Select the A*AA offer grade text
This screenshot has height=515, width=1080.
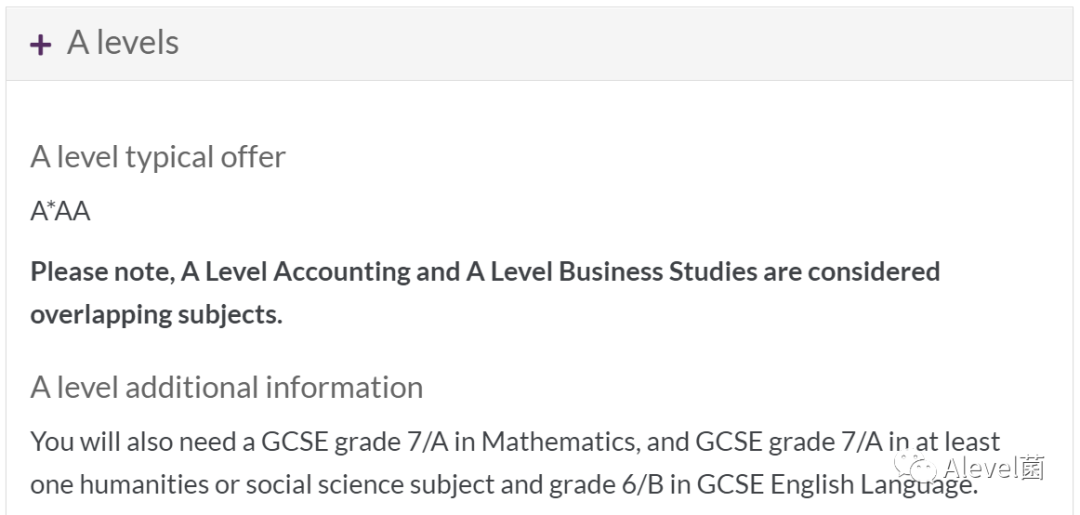[x=60, y=211]
